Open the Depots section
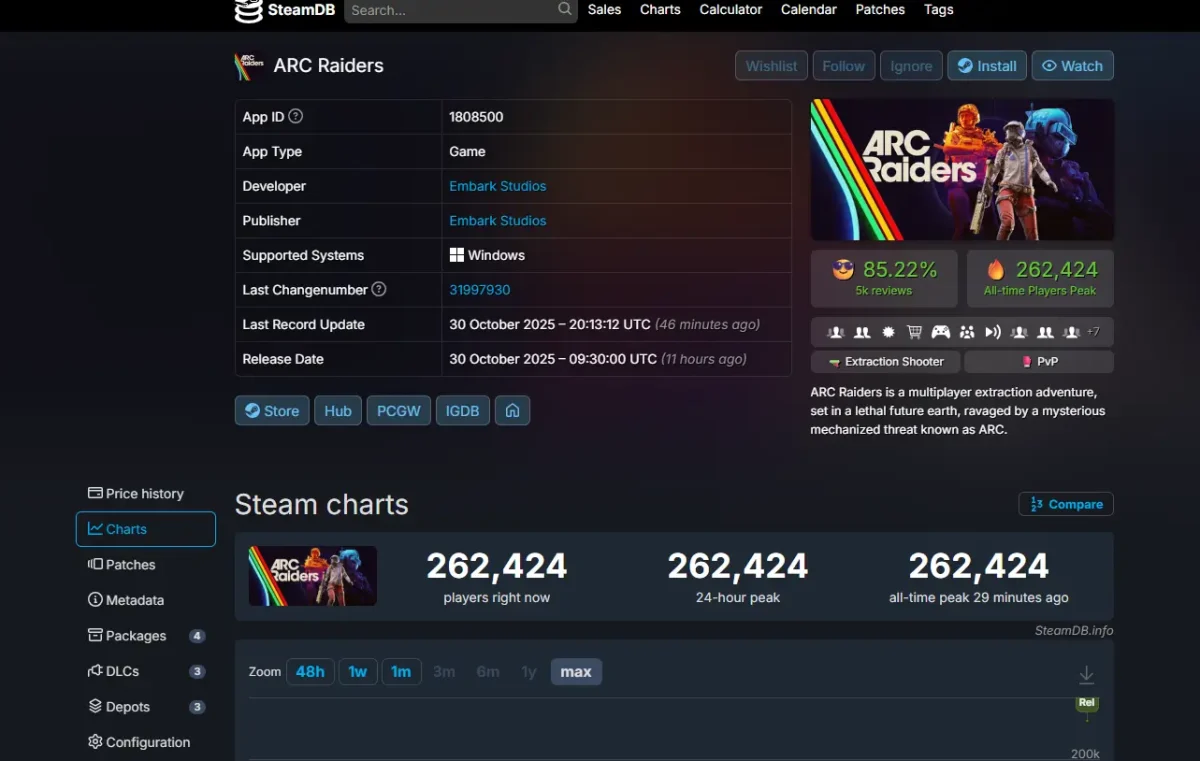Viewport: 1200px width, 761px height. pos(126,706)
